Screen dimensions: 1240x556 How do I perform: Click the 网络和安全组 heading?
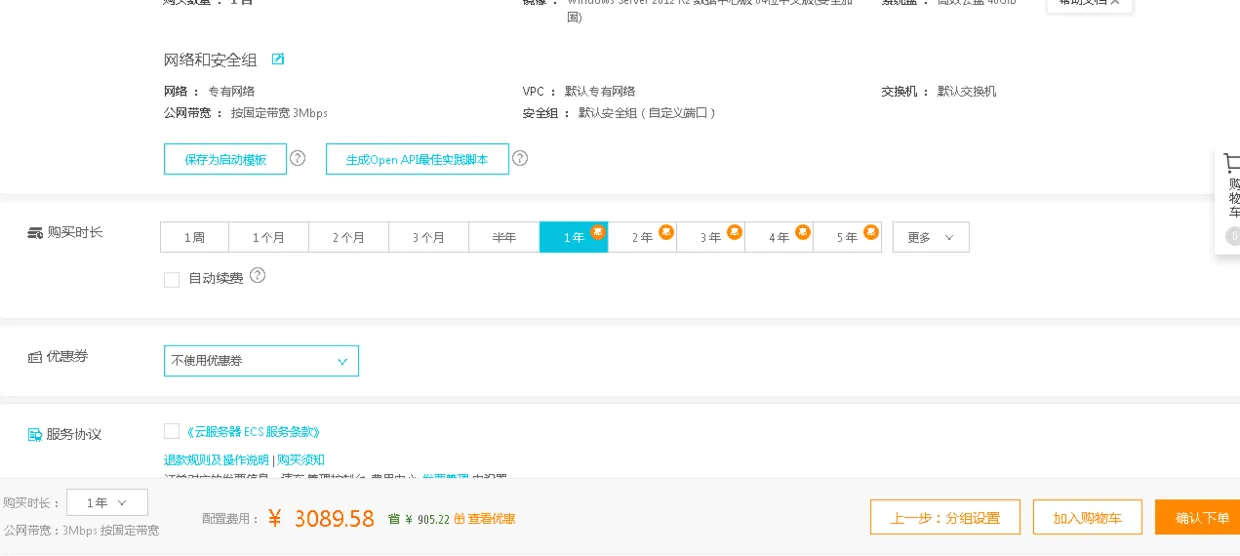click(210, 60)
